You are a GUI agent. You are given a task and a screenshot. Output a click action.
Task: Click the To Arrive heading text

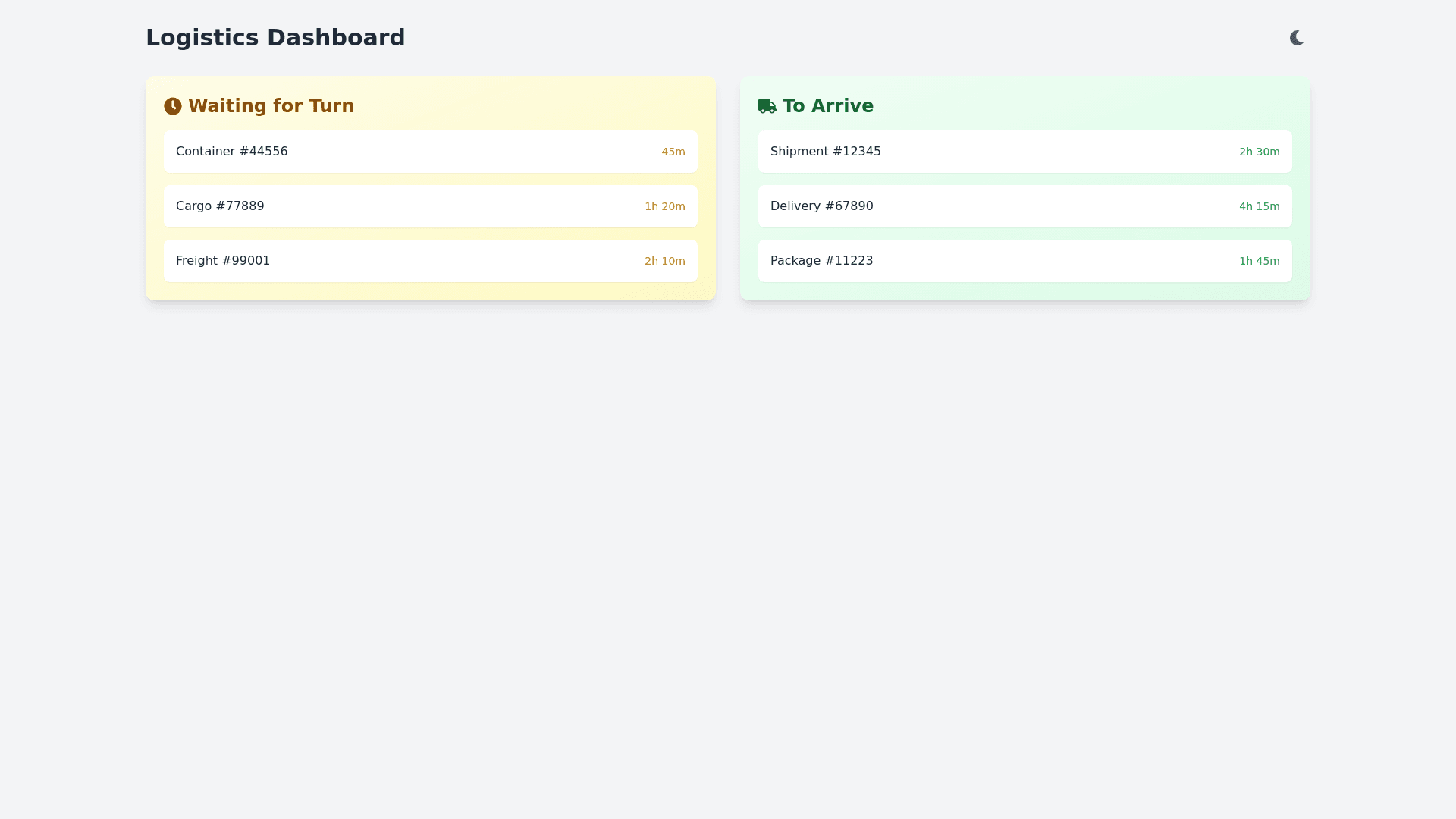(x=827, y=106)
